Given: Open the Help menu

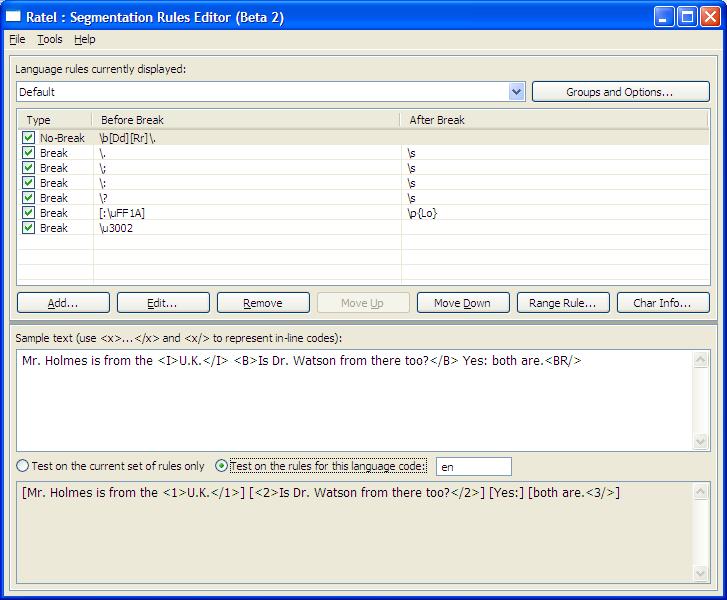Looking at the screenshot, I should pyautogui.click(x=85, y=39).
